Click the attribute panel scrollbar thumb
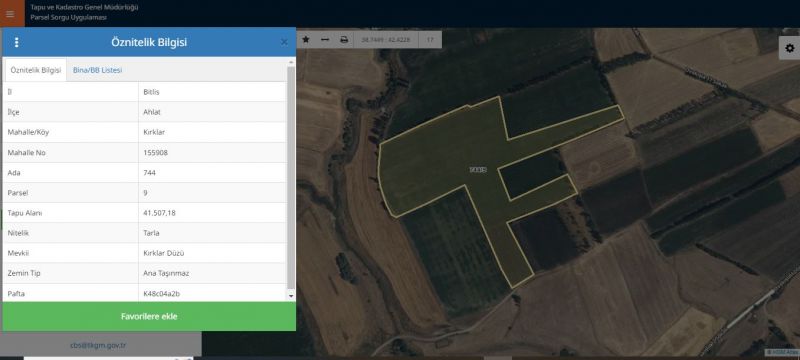Screen dimensions: 800x360 point(291,176)
